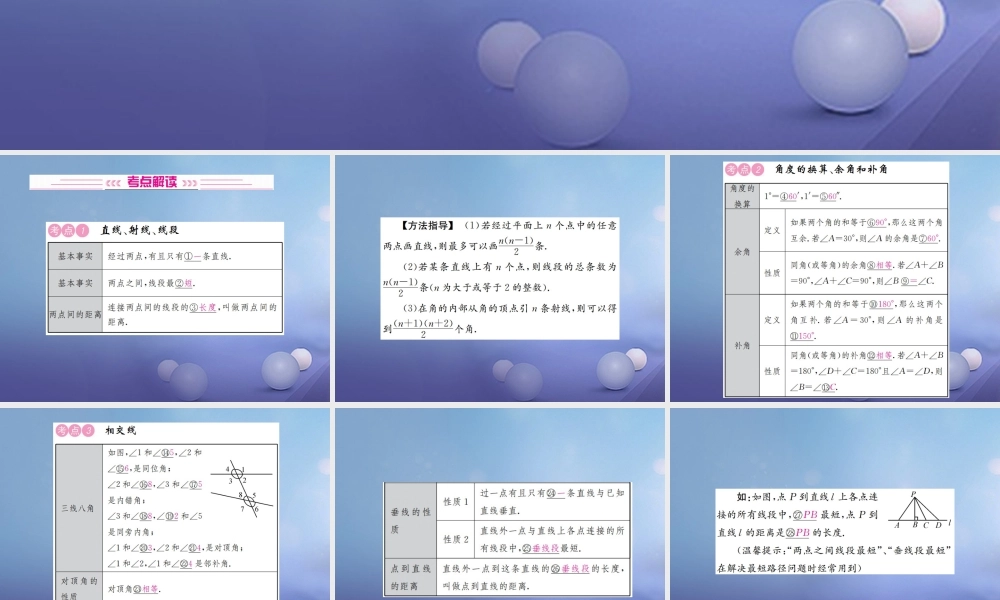The image size is (1000, 600).
Task: Select the 垂线的性质 row header cell
Action: (409, 520)
